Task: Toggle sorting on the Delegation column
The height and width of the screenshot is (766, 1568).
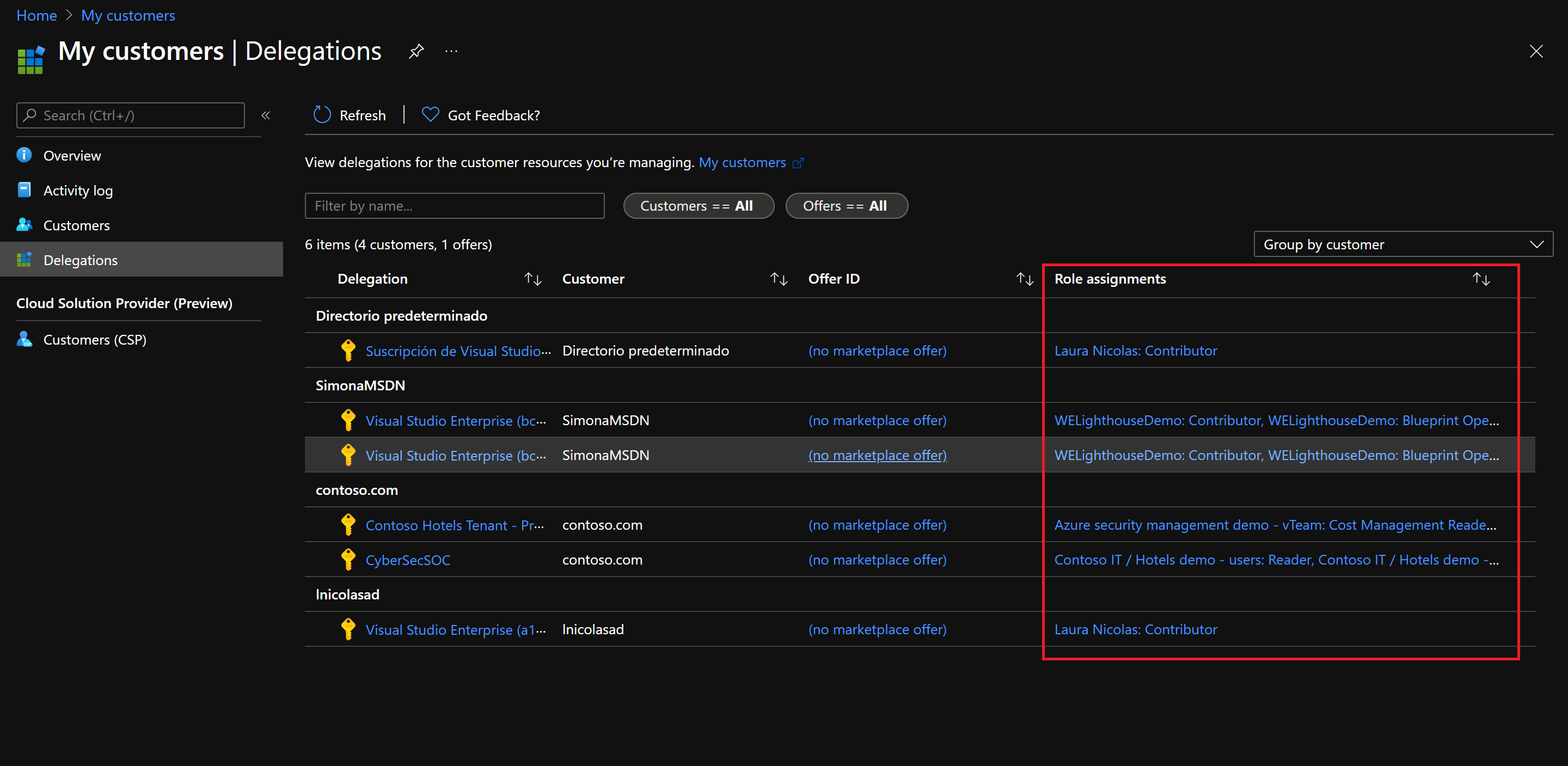Action: click(532, 278)
